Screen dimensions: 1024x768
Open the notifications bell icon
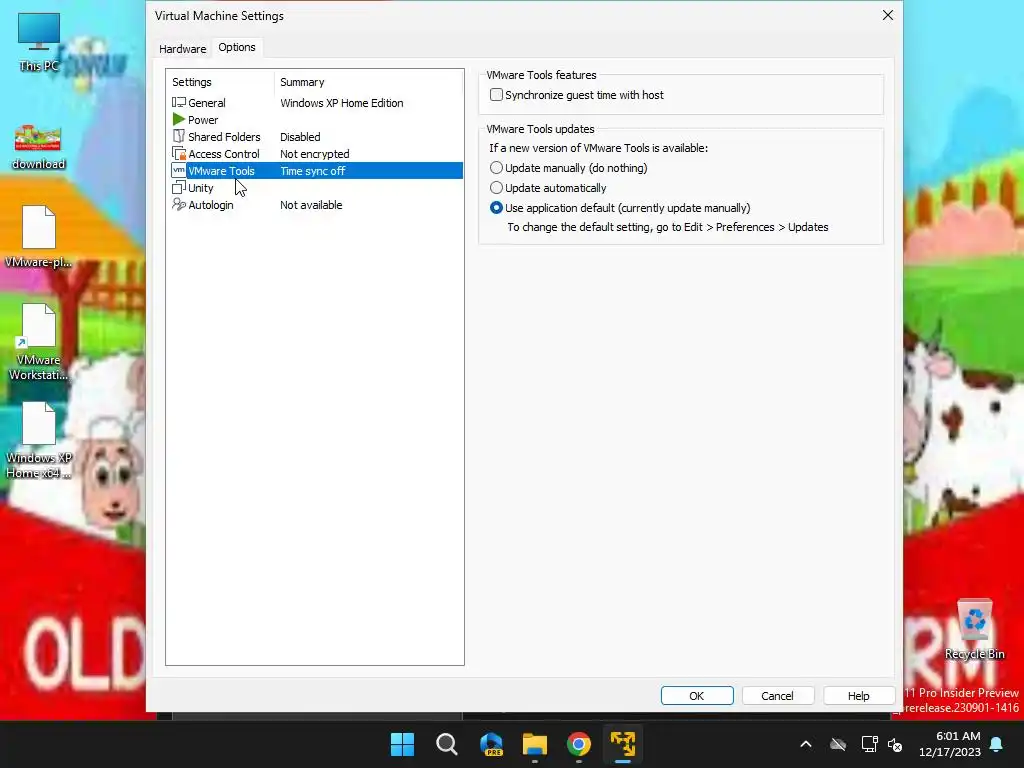997,744
